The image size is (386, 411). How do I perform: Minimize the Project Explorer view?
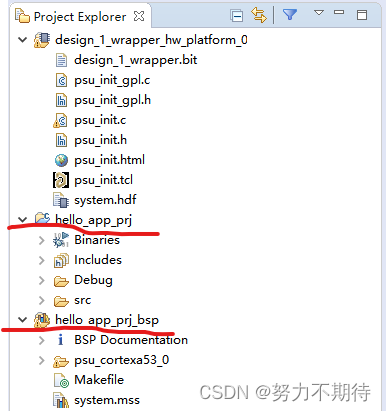pyautogui.click(x=339, y=12)
